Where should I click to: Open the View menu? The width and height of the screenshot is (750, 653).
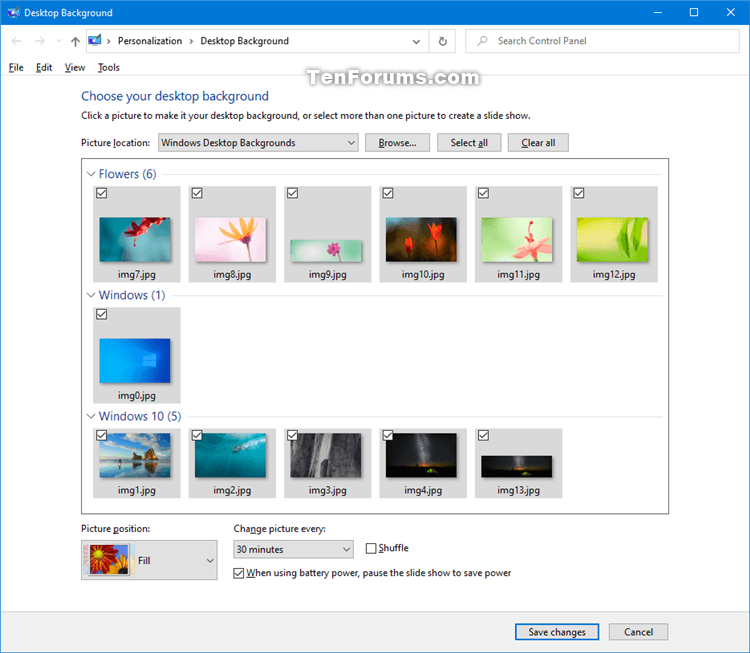(x=75, y=67)
